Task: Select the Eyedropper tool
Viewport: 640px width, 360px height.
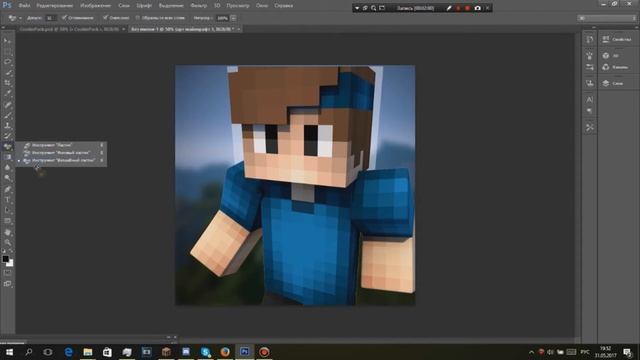Action: 7,93
